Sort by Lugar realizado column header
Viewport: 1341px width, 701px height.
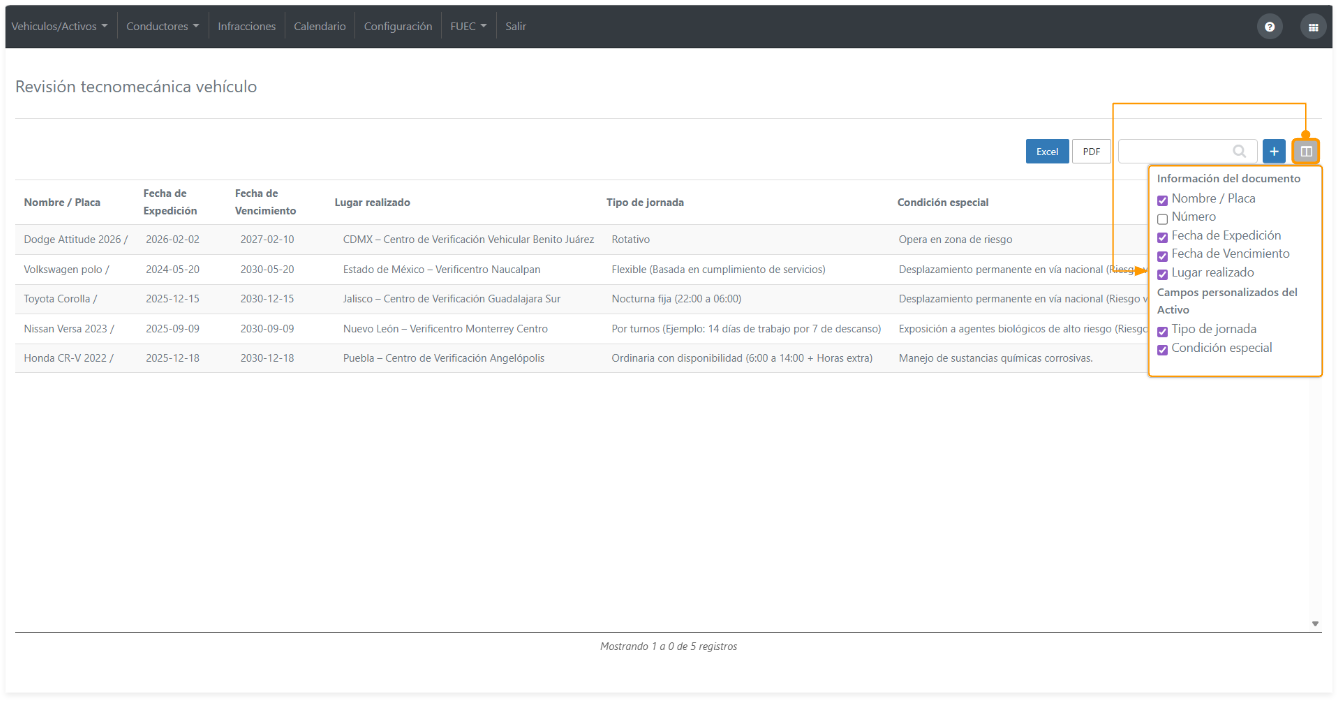(372, 202)
